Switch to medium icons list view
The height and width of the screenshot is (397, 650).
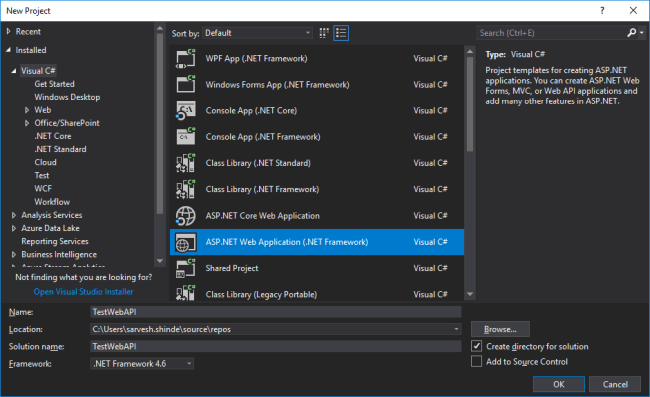341,33
